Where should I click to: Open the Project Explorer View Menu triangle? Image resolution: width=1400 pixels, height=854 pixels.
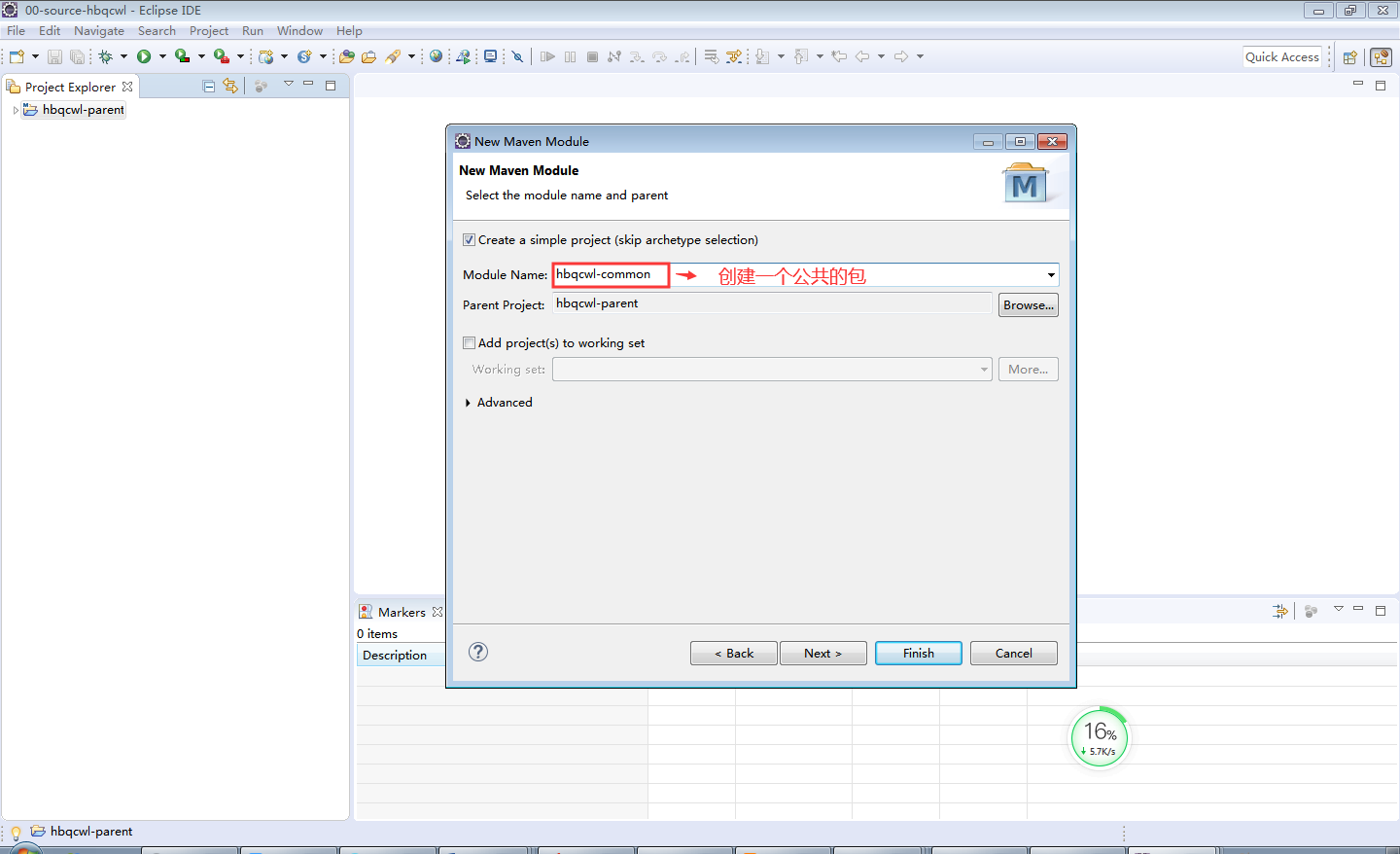[x=288, y=85]
